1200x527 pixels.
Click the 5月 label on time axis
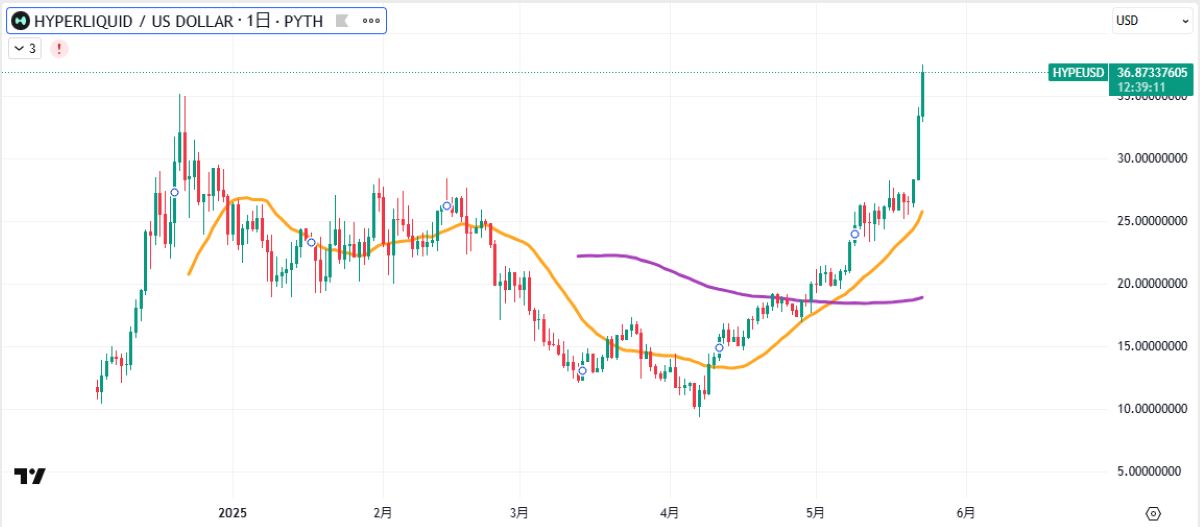click(x=815, y=512)
